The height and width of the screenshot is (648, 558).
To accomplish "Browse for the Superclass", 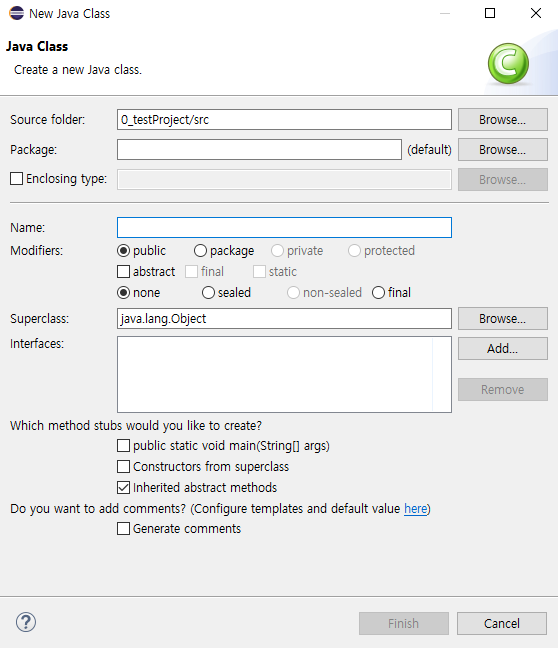I will point(503,319).
